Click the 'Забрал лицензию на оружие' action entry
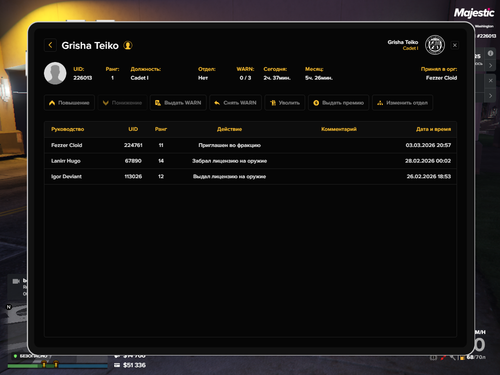 click(229, 161)
